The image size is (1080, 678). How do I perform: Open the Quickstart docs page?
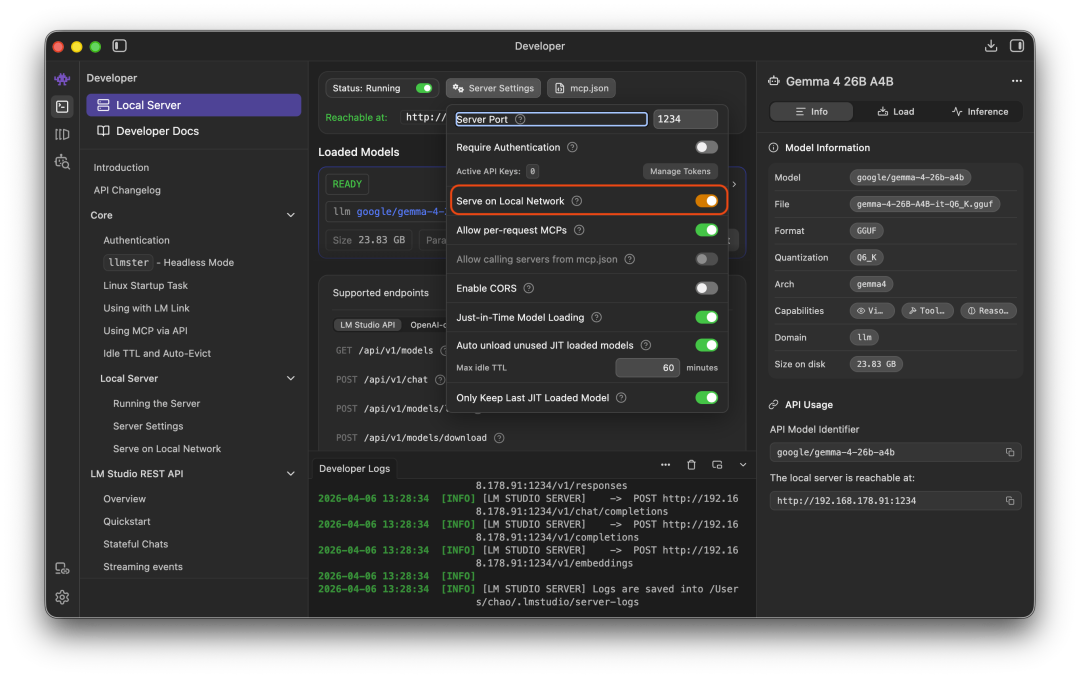click(127, 522)
